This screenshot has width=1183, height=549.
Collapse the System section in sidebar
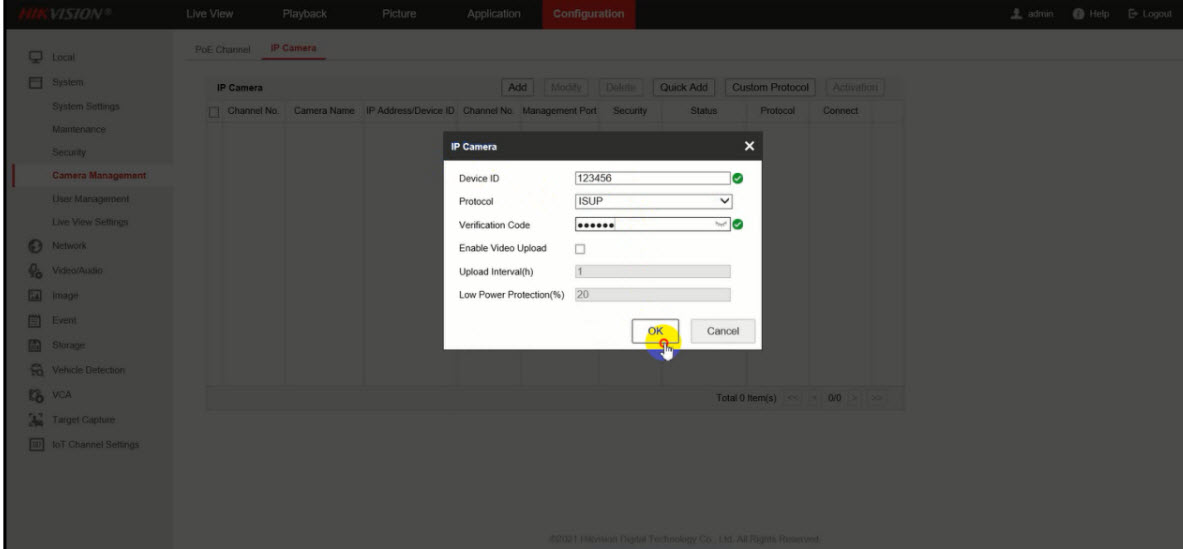(67, 81)
